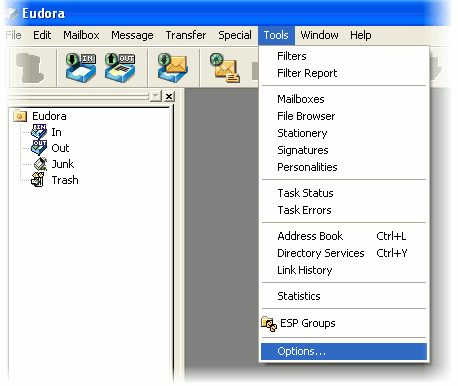Open the mailbox panel dropdown arrow
The height and width of the screenshot is (386, 458).
point(156,96)
